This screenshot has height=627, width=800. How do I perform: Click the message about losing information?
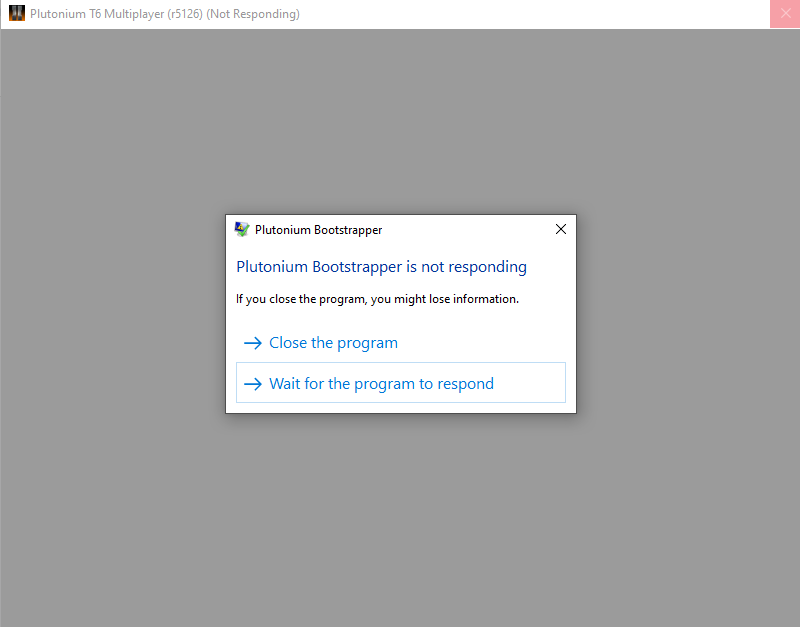(x=377, y=299)
